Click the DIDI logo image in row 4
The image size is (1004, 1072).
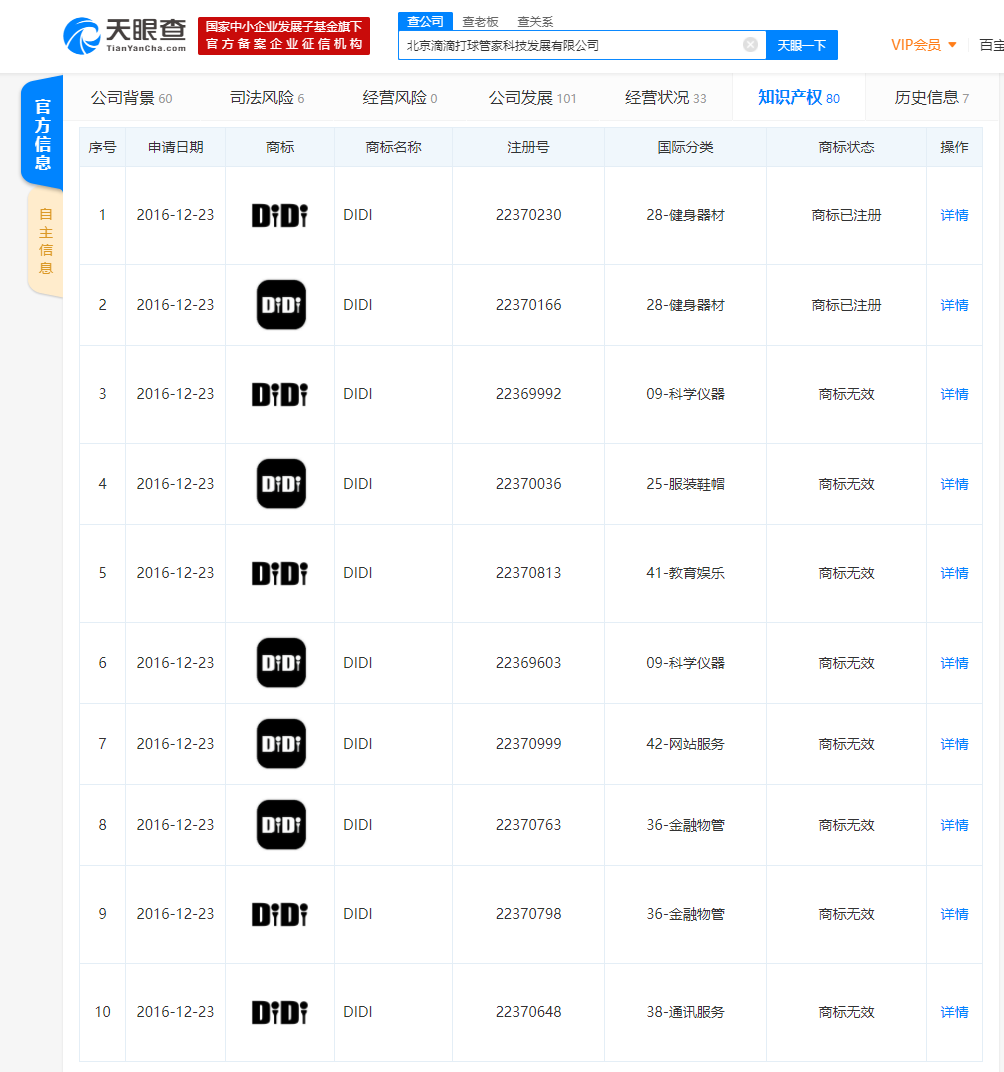[281, 484]
